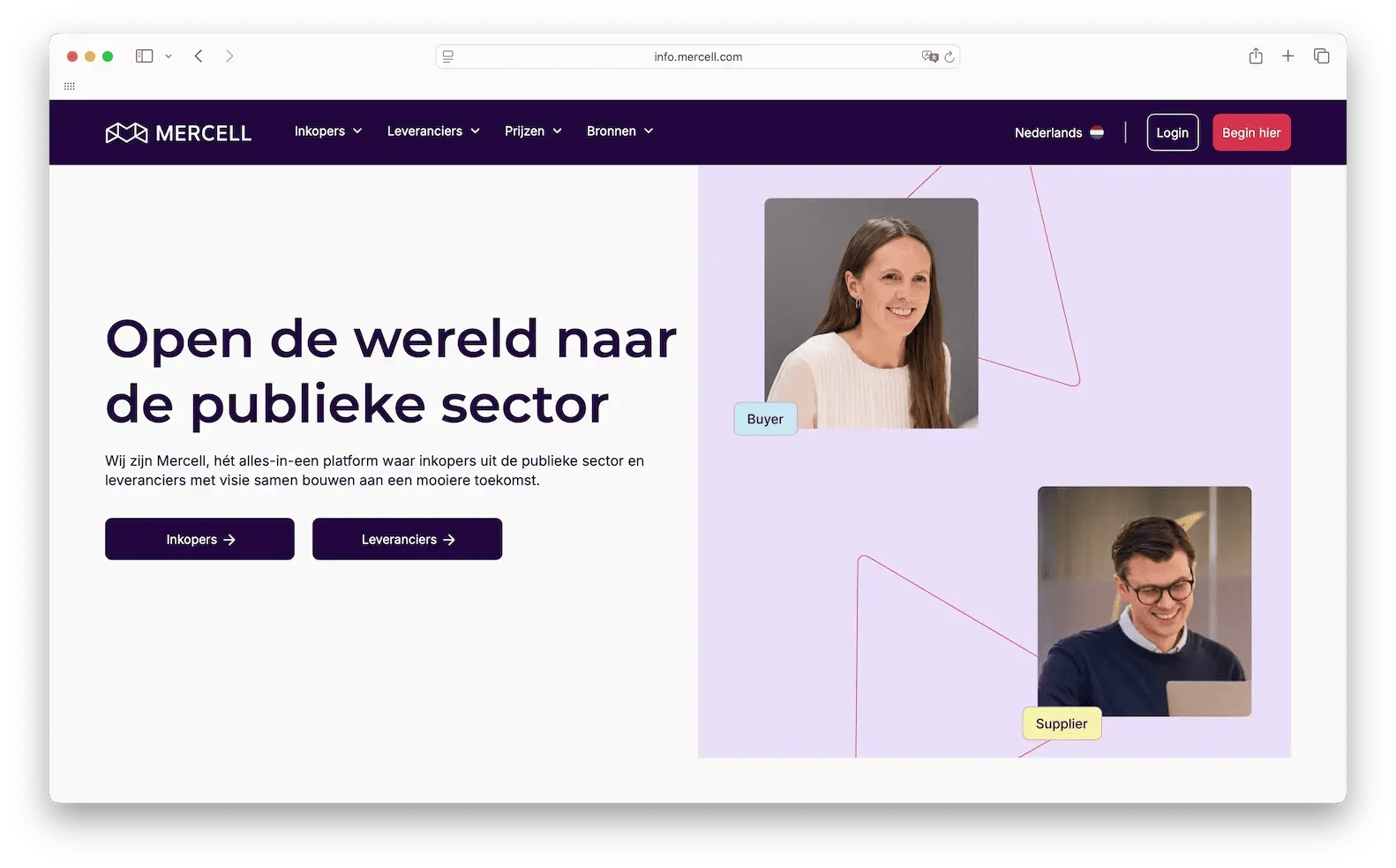
Task: Show the tab overview icon
Action: tap(1321, 56)
